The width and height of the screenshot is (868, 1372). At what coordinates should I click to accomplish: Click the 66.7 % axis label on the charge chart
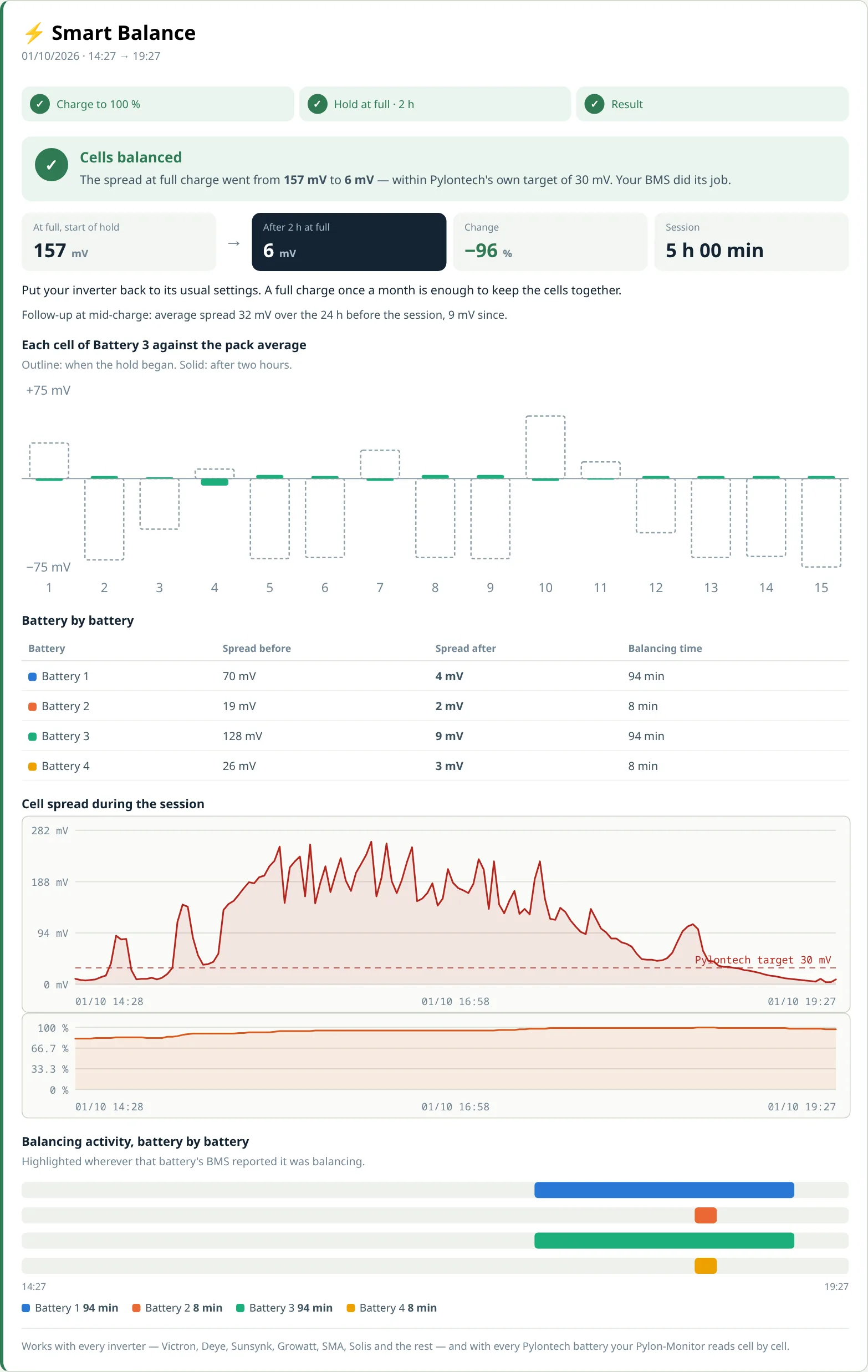(x=49, y=1049)
